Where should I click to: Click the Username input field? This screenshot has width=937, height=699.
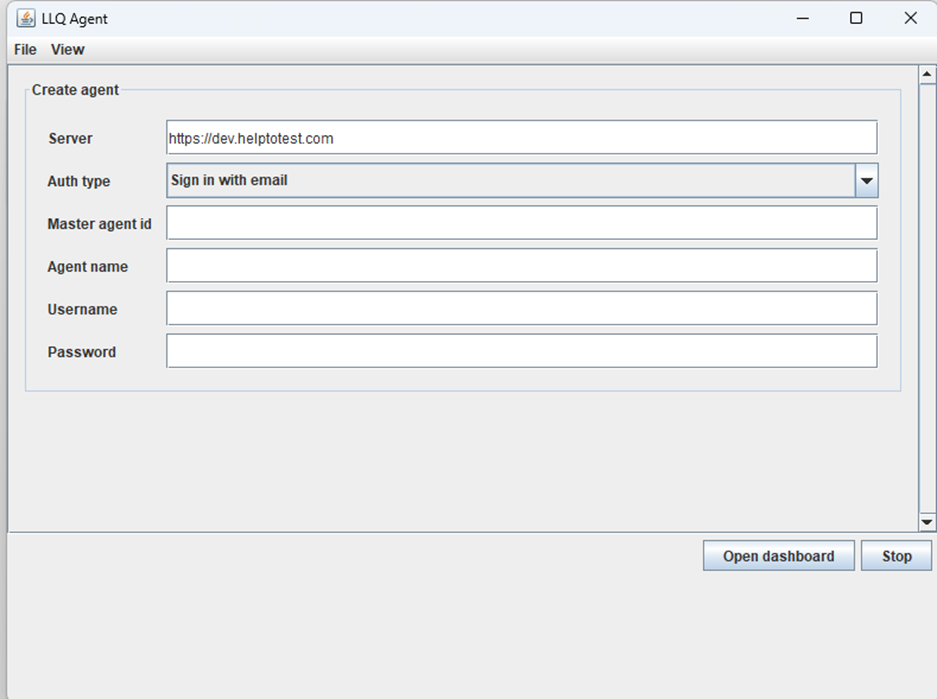pos(521,308)
